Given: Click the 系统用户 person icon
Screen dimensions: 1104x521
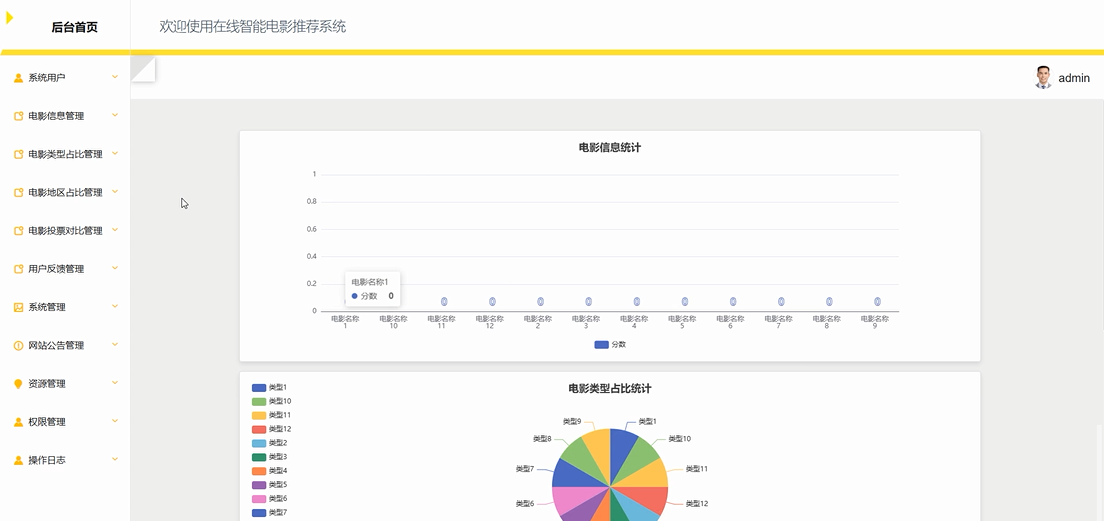Looking at the screenshot, I should (x=18, y=78).
